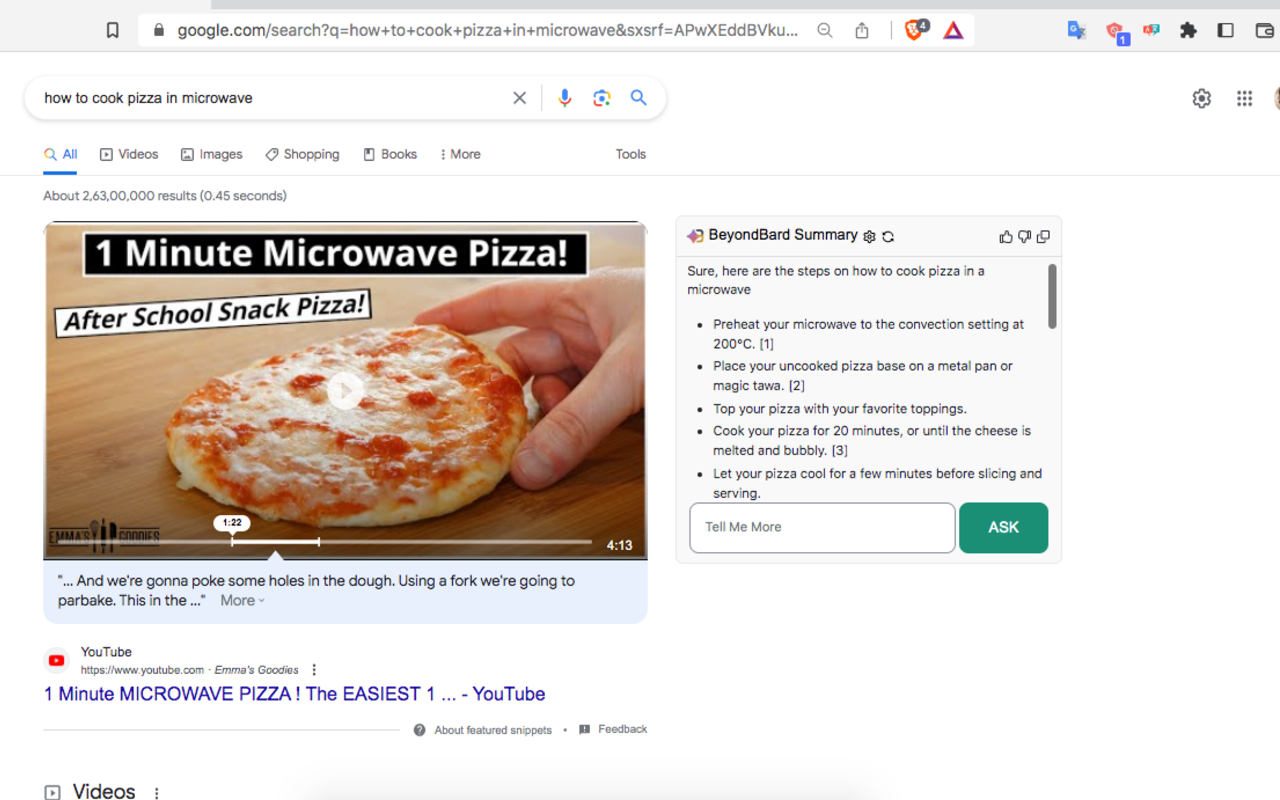The image size is (1280, 800).
Task: Open the share page icon
Action: coord(862,30)
